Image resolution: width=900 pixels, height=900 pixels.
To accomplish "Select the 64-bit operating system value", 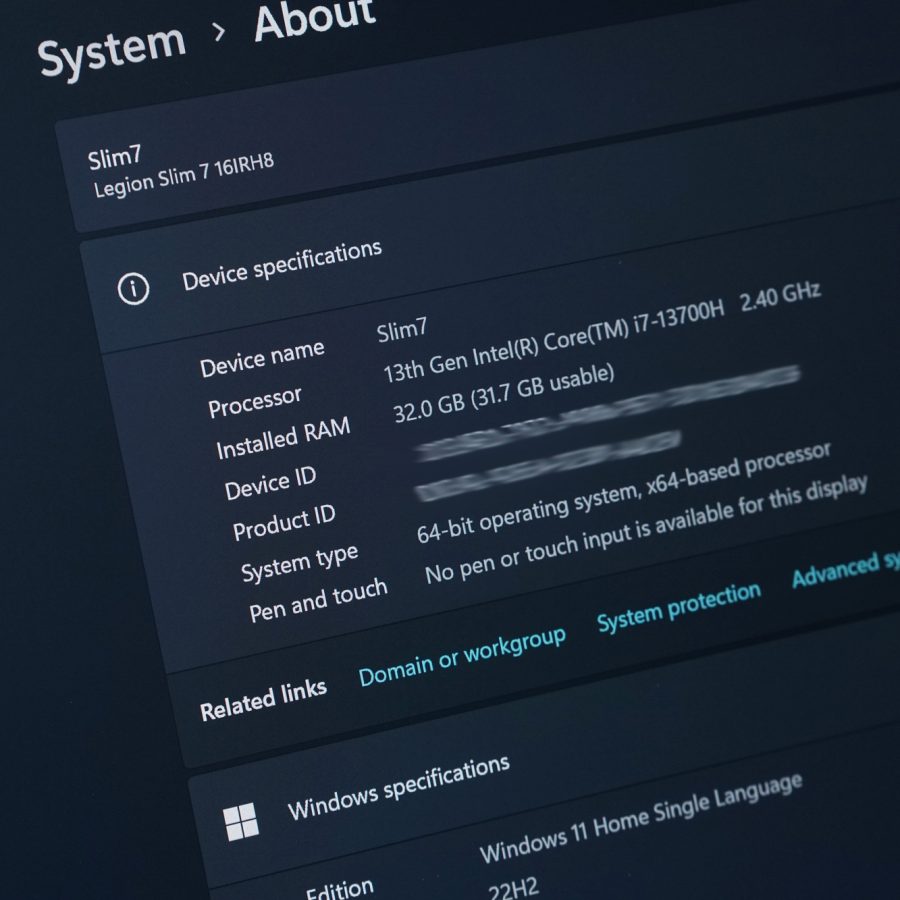I will coord(624,492).
